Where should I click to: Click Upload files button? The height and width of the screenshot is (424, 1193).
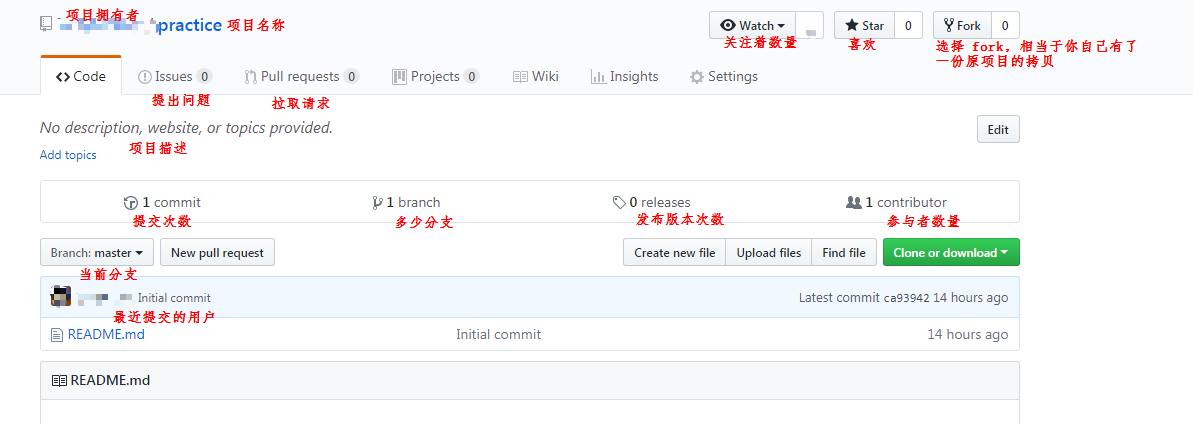[x=768, y=253]
